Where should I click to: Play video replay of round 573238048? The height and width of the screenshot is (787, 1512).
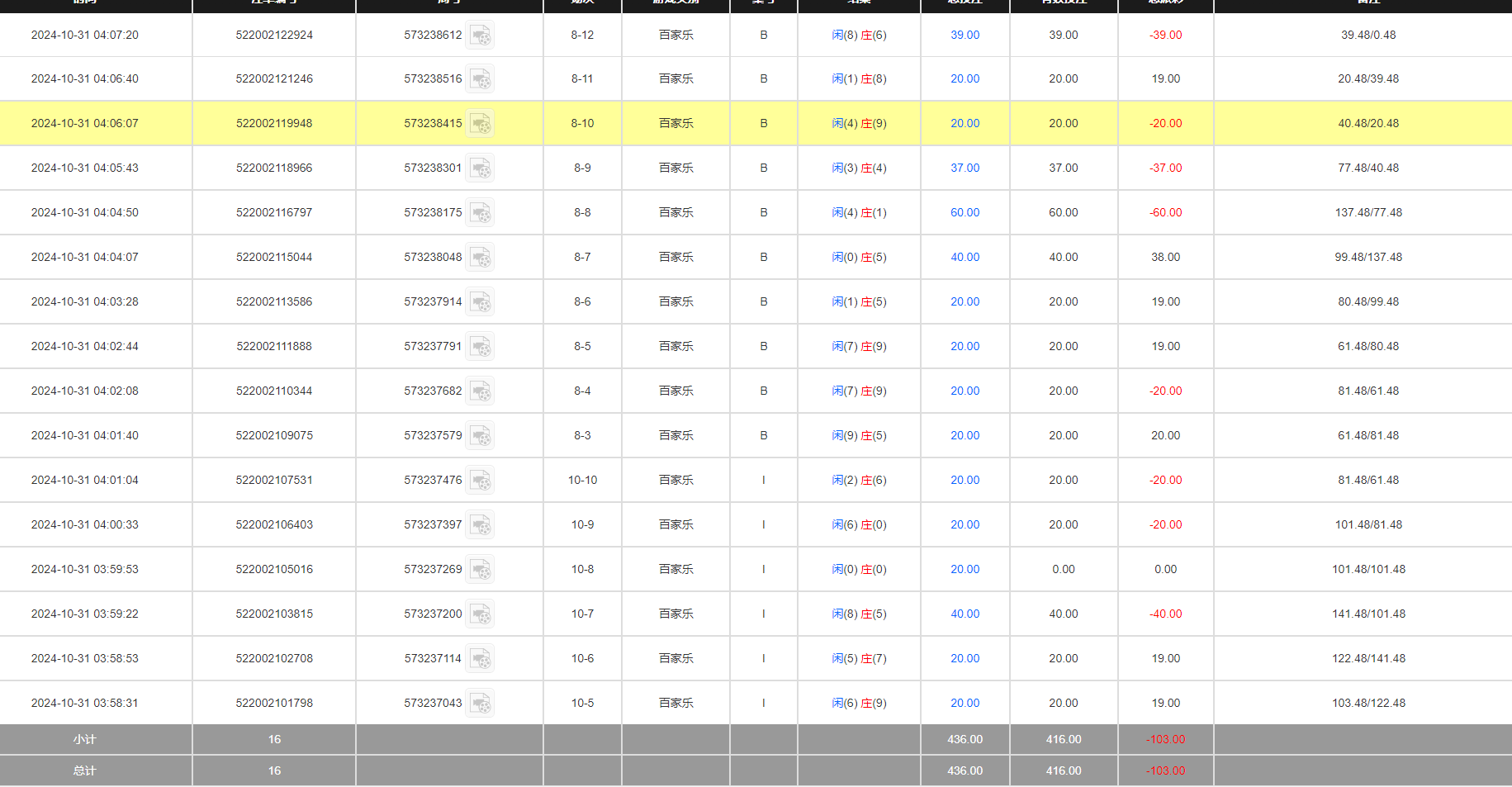(481, 257)
